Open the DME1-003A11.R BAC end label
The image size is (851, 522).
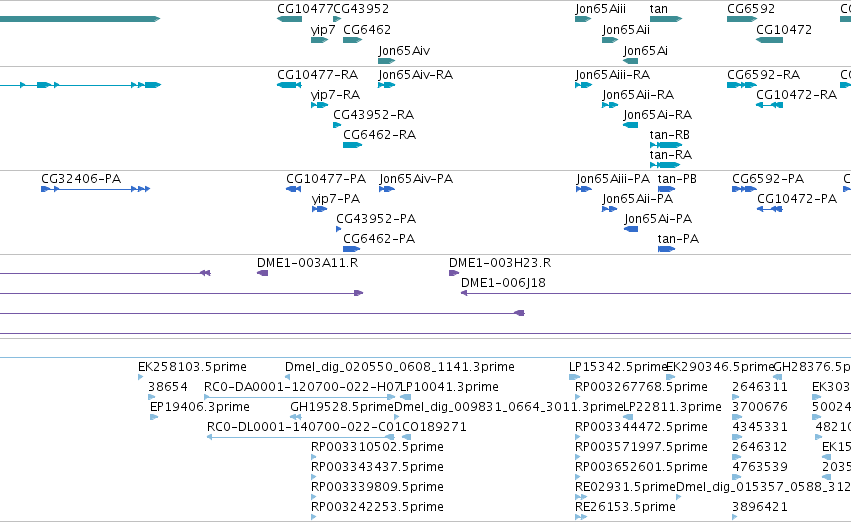pyautogui.click(x=307, y=263)
